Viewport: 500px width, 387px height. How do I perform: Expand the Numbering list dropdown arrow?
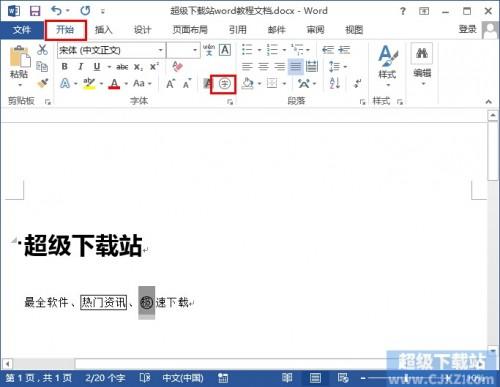coord(284,50)
